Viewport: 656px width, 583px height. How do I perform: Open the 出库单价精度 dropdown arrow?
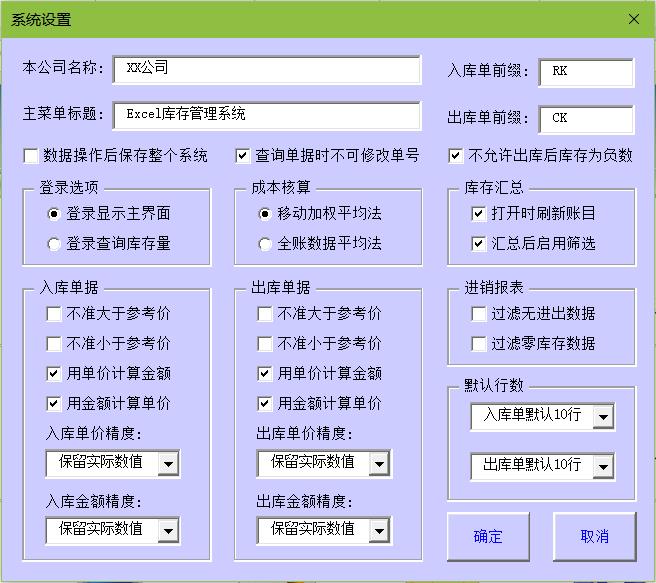[379, 463]
